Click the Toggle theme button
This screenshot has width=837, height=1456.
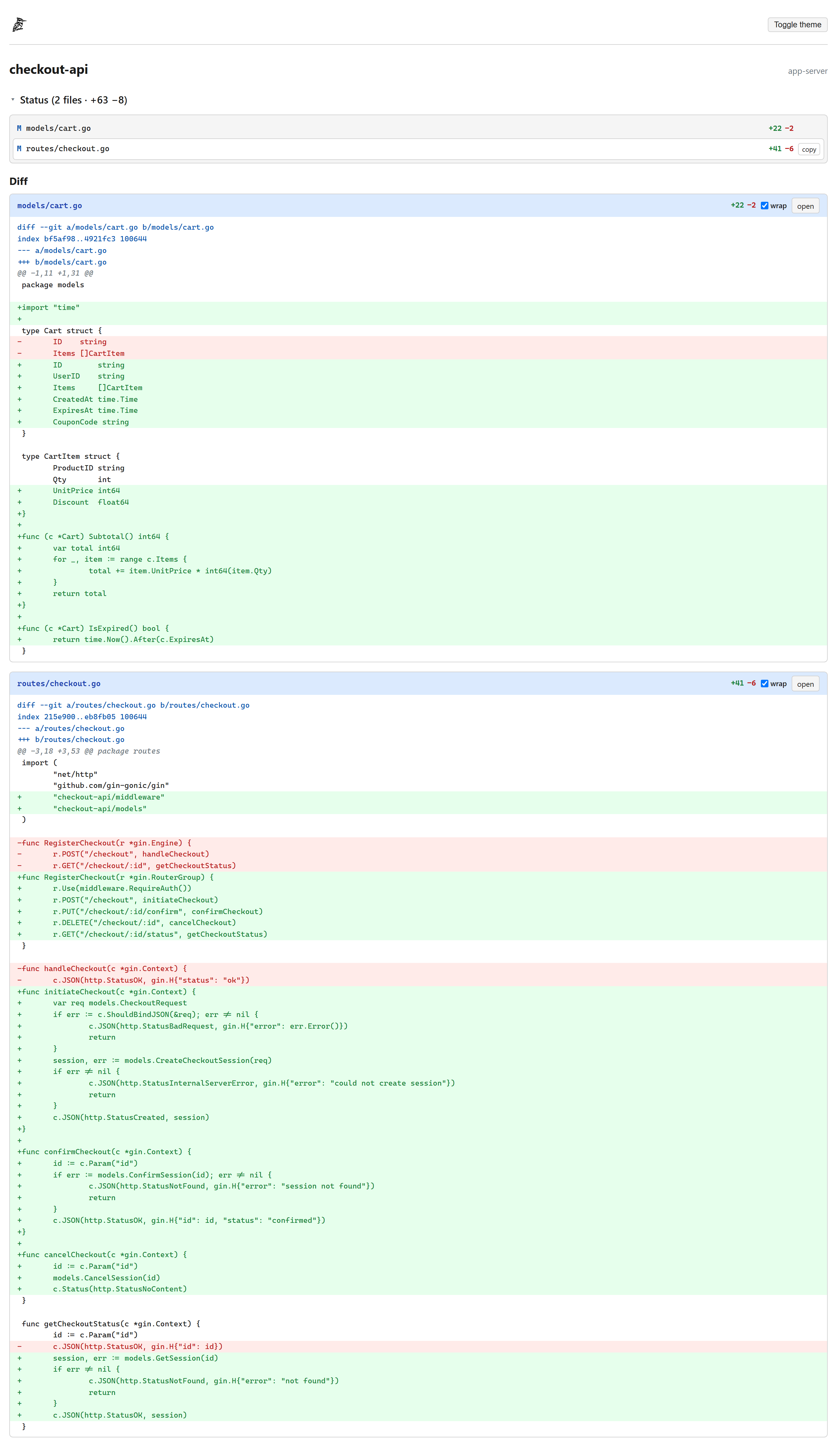tap(797, 25)
